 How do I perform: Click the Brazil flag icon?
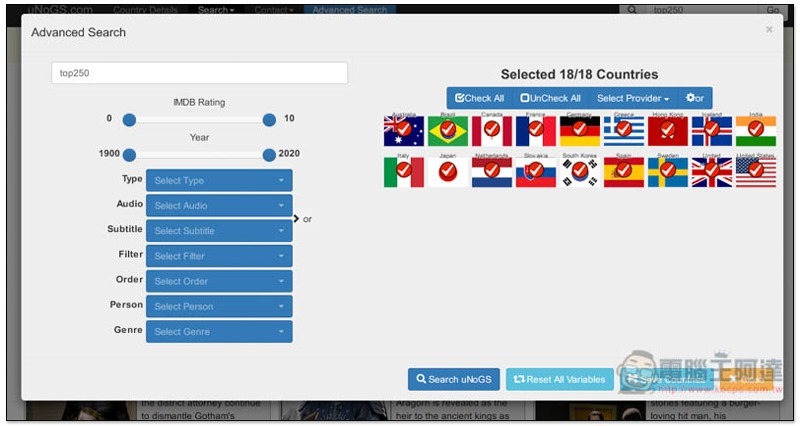click(447, 131)
